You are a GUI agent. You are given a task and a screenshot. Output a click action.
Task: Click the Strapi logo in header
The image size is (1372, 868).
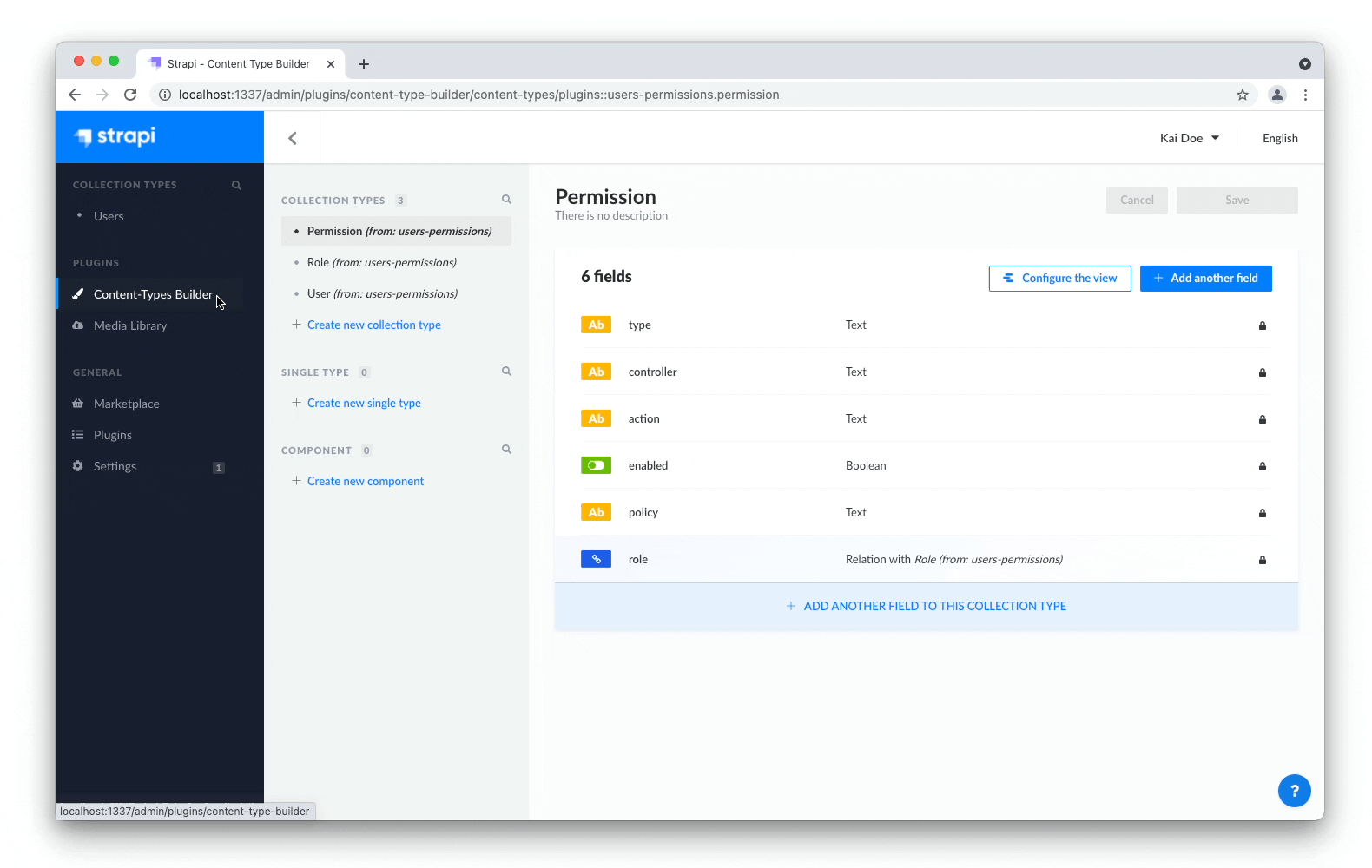pos(115,136)
